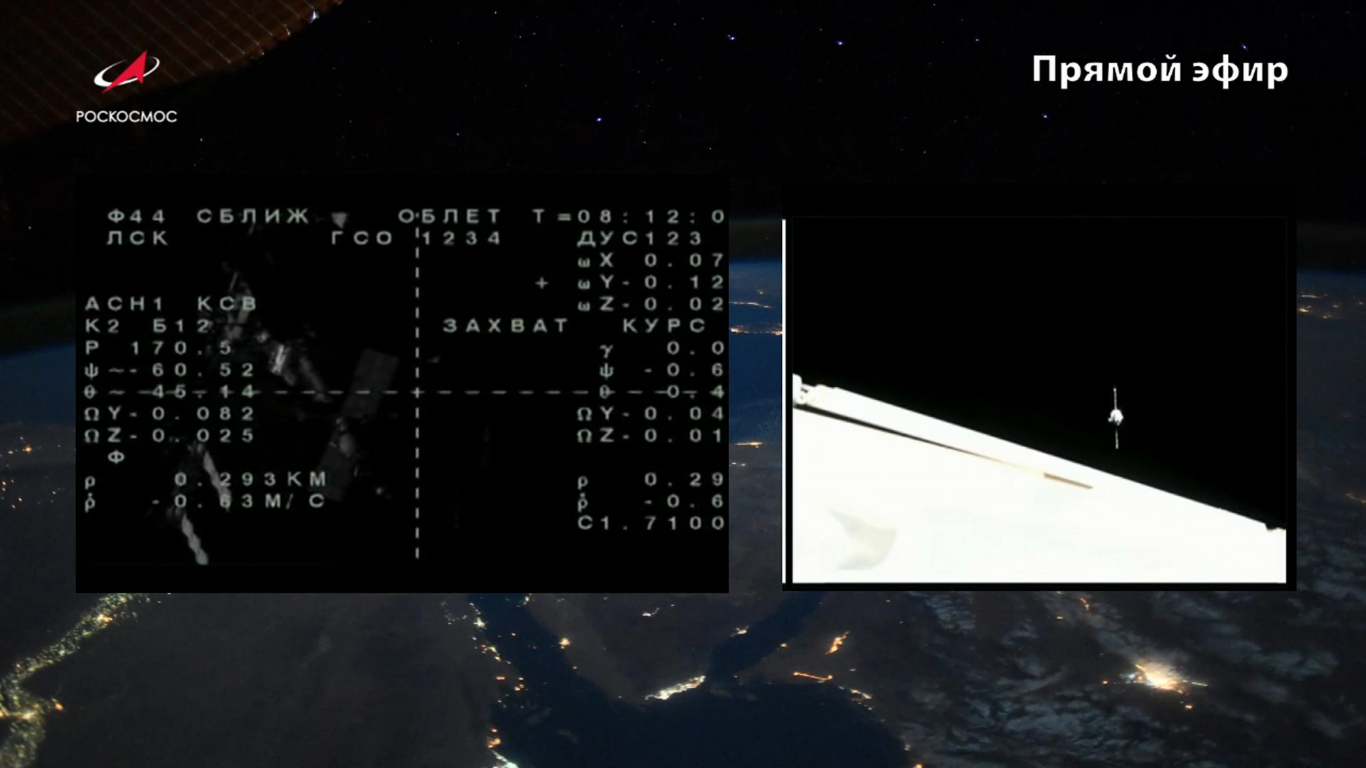
Task: Click the ДУС123 label
Action: click(640, 238)
